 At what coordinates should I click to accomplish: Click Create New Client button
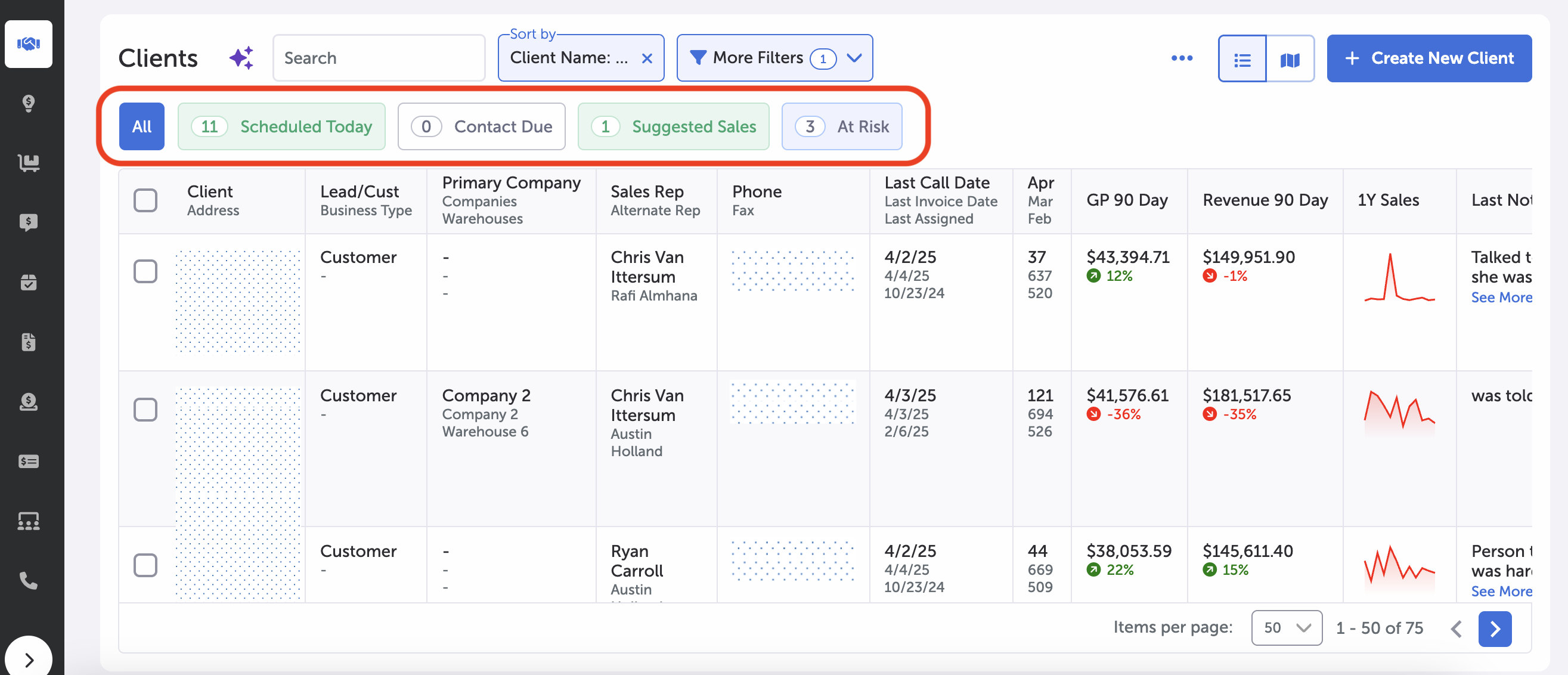(x=1428, y=58)
